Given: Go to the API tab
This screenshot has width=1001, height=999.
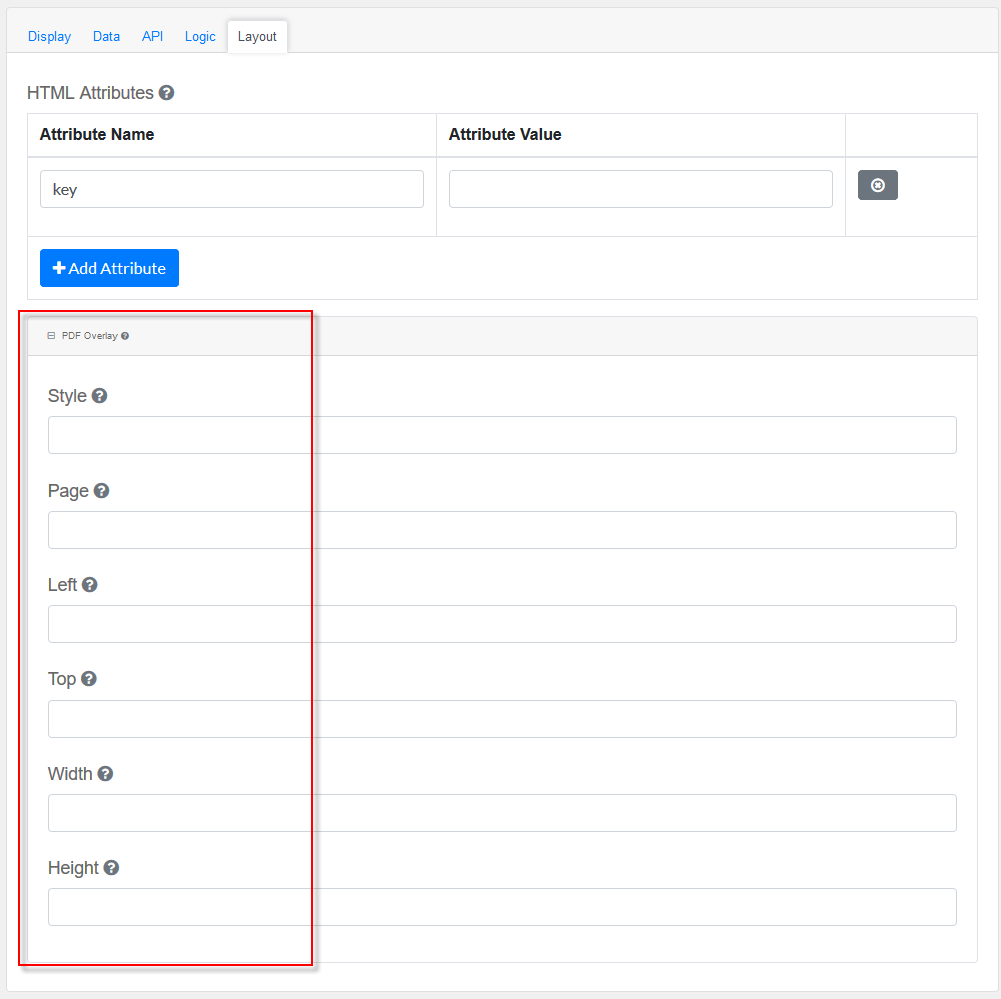Looking at the screenshot, I should coord(152,36).
